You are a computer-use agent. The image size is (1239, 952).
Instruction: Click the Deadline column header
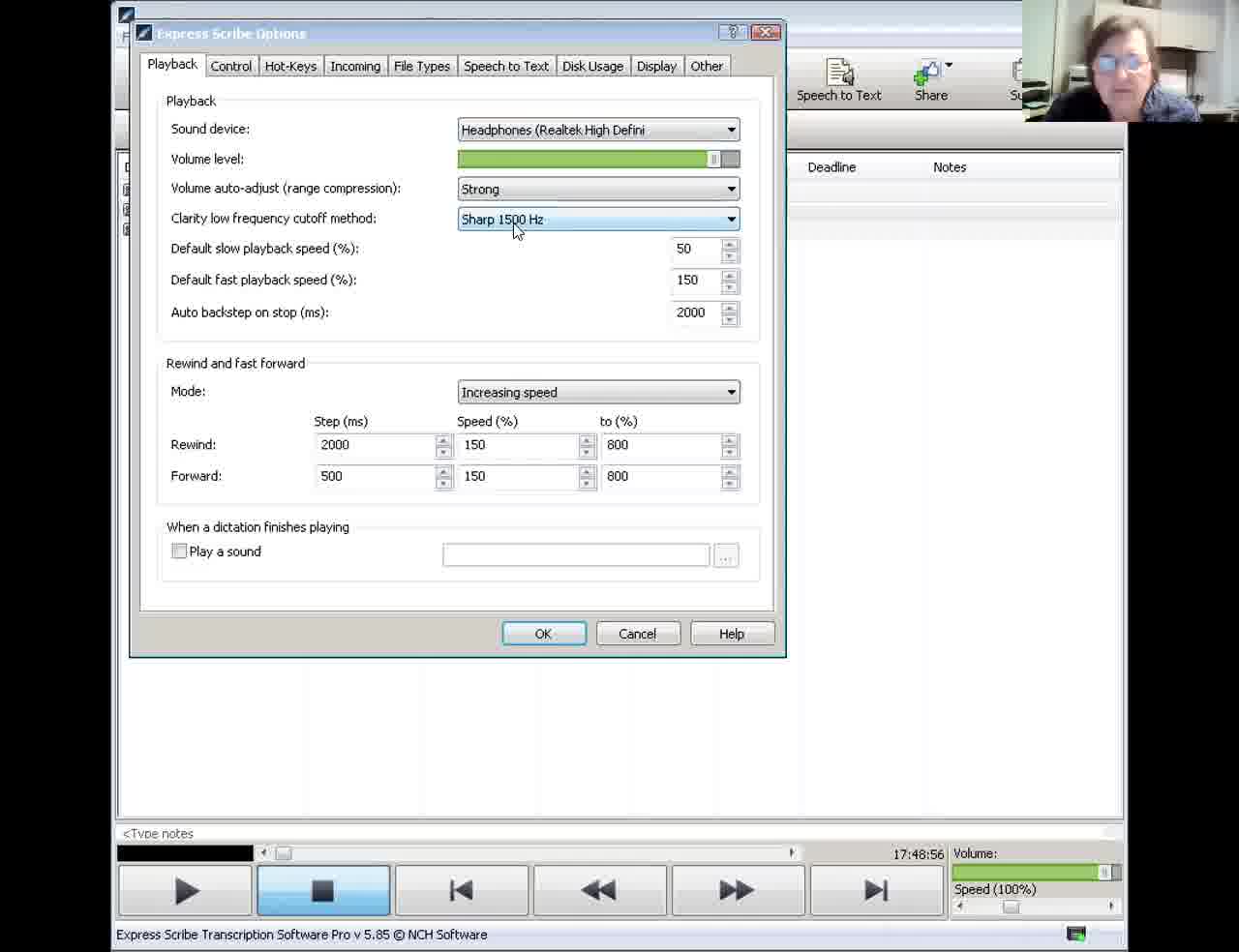[x=831, y=166]
